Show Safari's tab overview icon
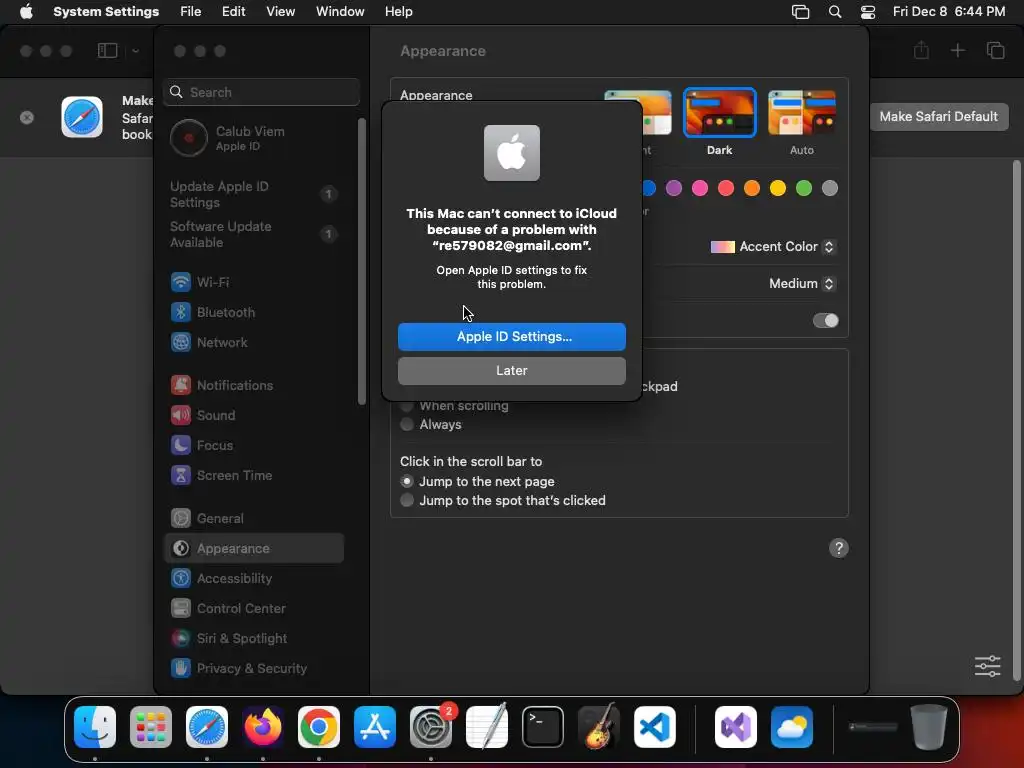The height and width of the screenshot is (768, 1024). 995,50
